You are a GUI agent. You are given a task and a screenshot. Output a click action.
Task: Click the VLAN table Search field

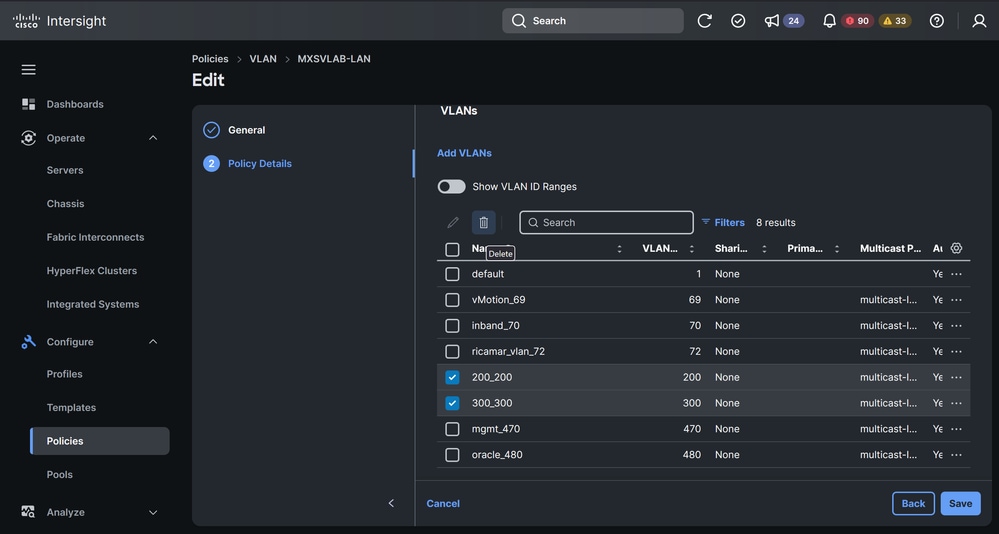point(607,222)
